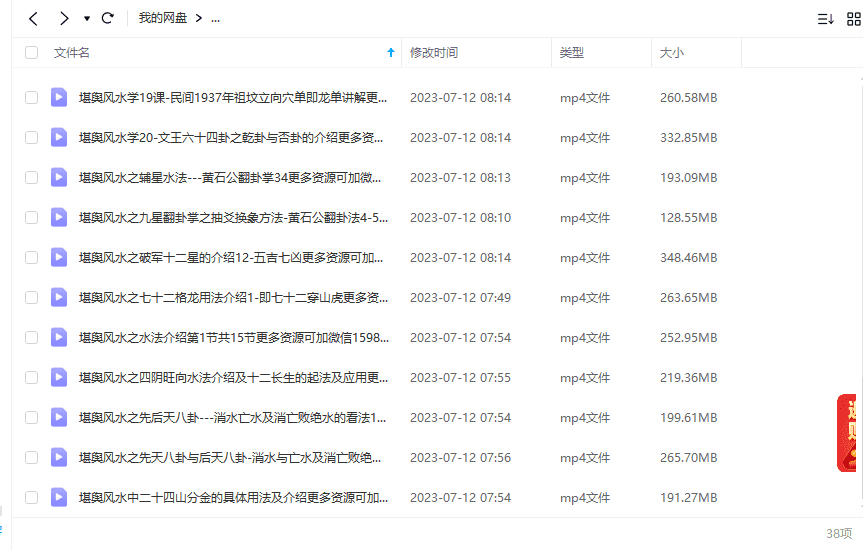Image resolution: width=863 pixels, height=550 pixels.
Task: Toggle the 文件名 sort direction arrow
Action: point(390,53)
